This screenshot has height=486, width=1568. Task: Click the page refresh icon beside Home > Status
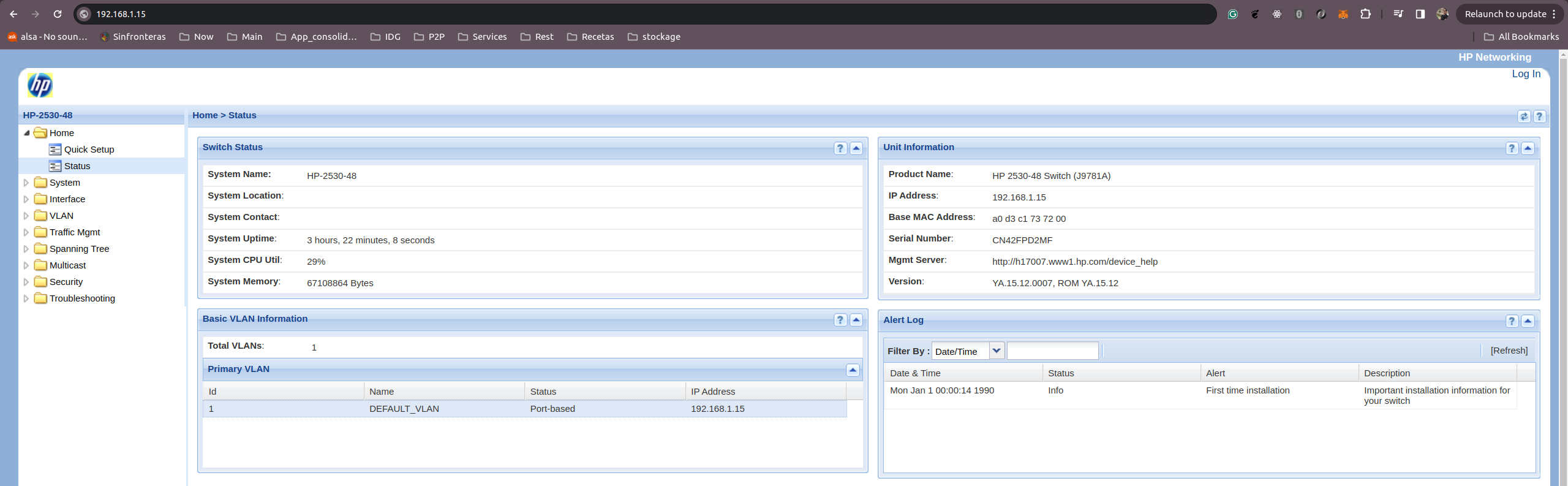pyautogui.click(x=1524, y=116)
